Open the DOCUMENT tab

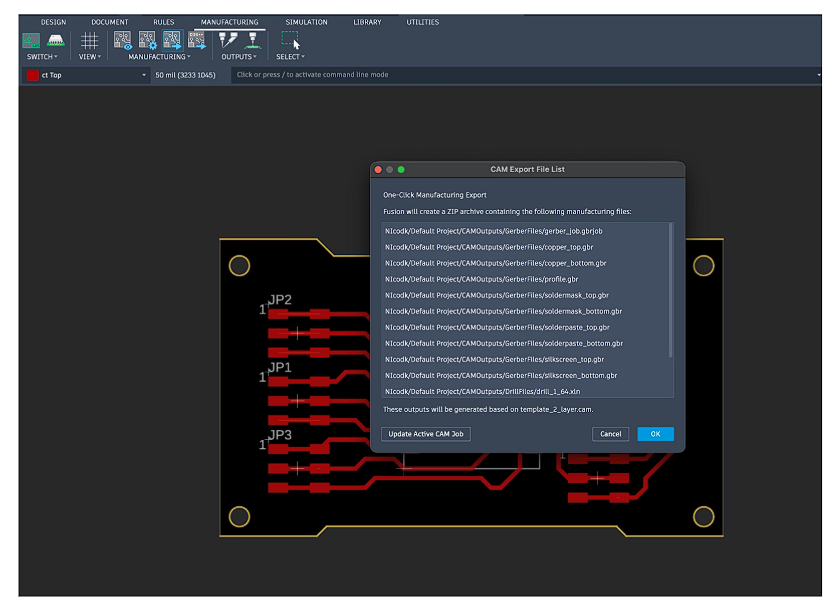click(x=110, y=22)
